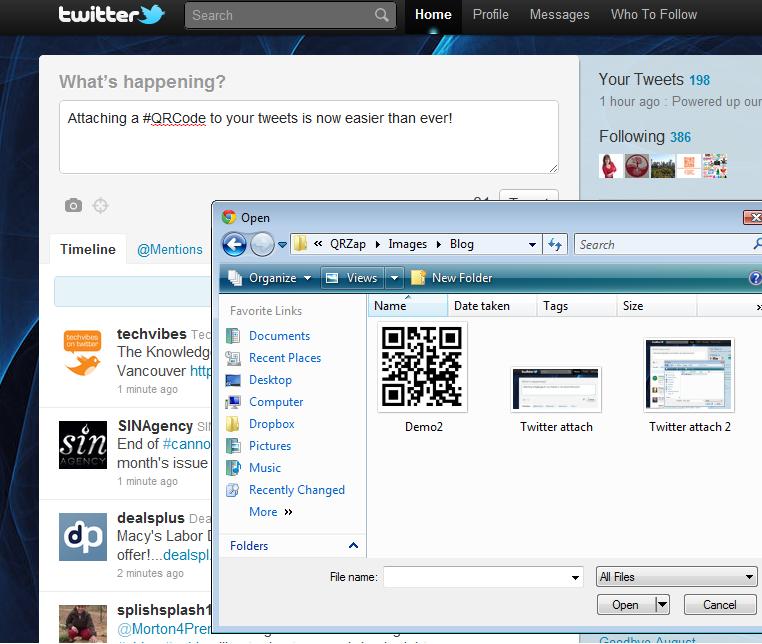Viewport: 762px width, 644px height.
Task: Click the dealsplus dp avatar
Action: pos(83,537)
